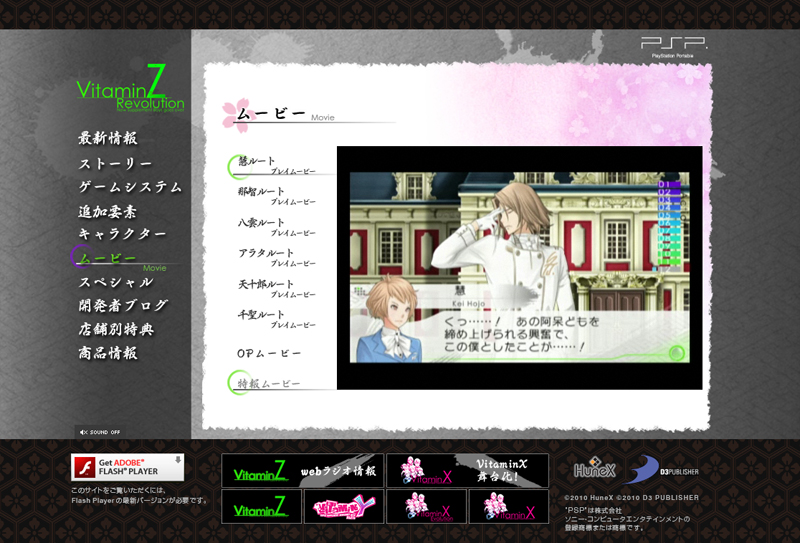Open the 最新情報 menu item
This screenshot has width=800, height=543.
pos(108,138)
